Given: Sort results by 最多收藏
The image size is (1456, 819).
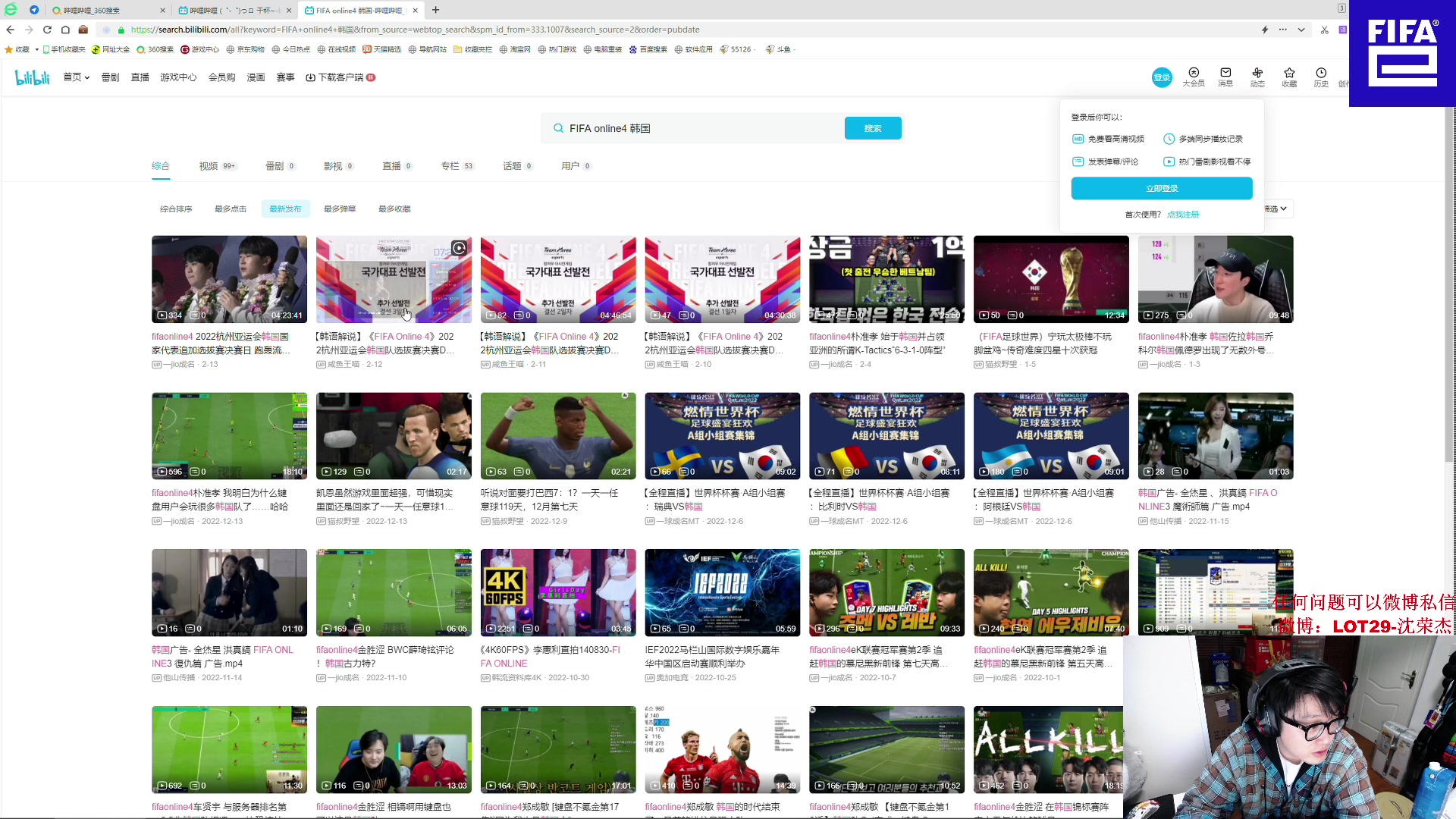Looking at the screenshot, I should coord(394,209).
